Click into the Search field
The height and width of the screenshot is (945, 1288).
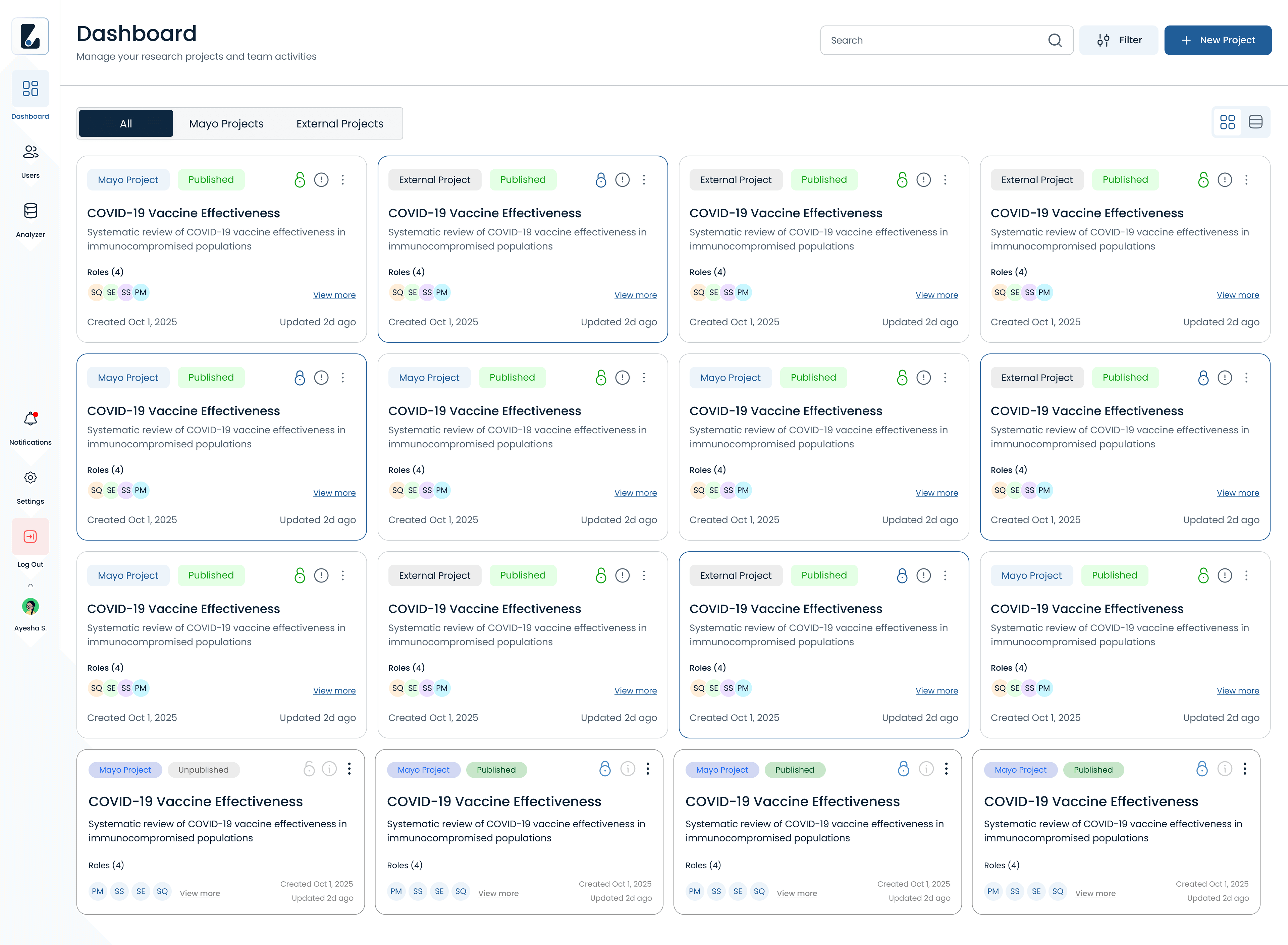point(947,40)
